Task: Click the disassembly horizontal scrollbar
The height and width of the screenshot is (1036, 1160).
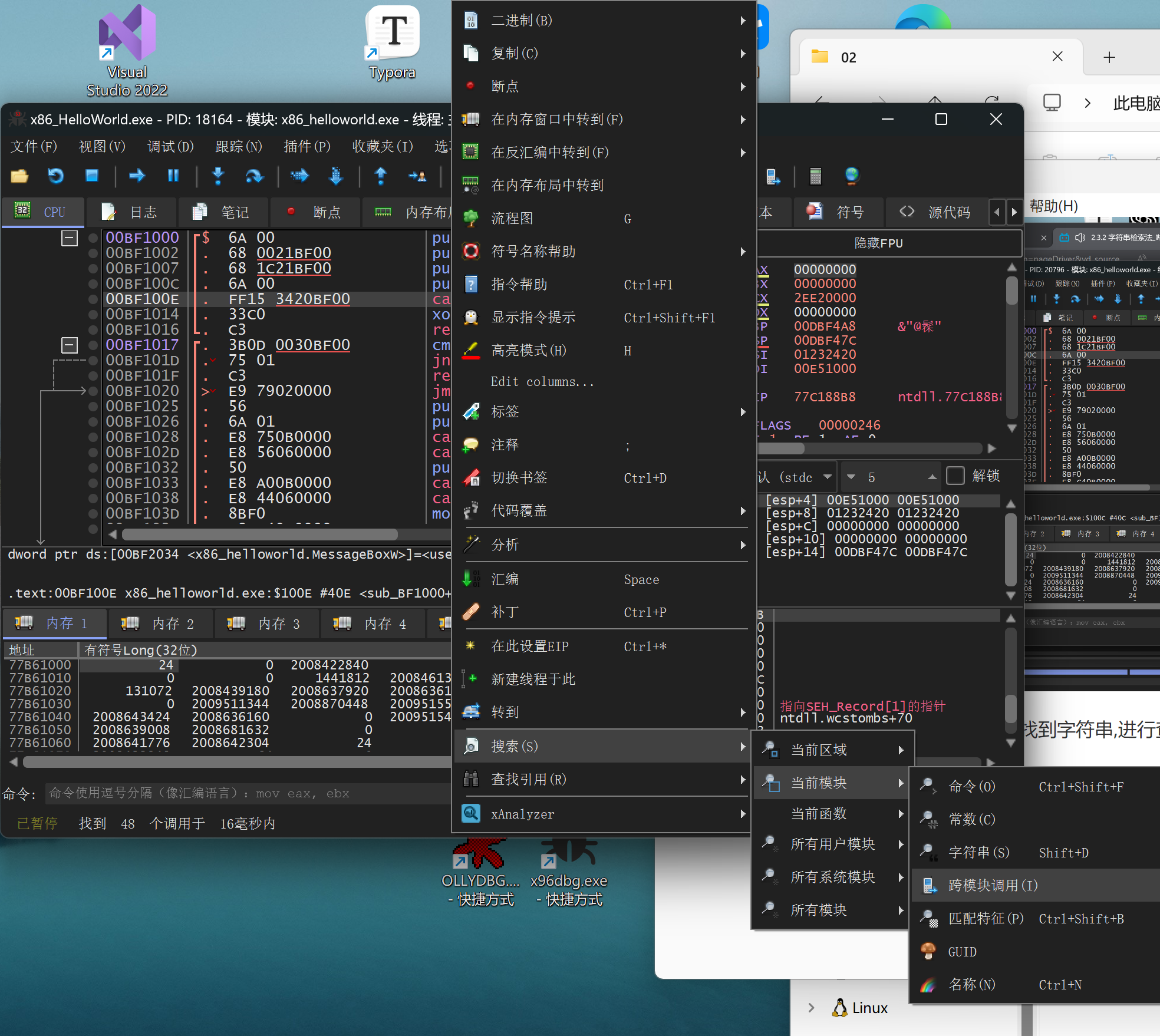Action: tap(259, 535)
